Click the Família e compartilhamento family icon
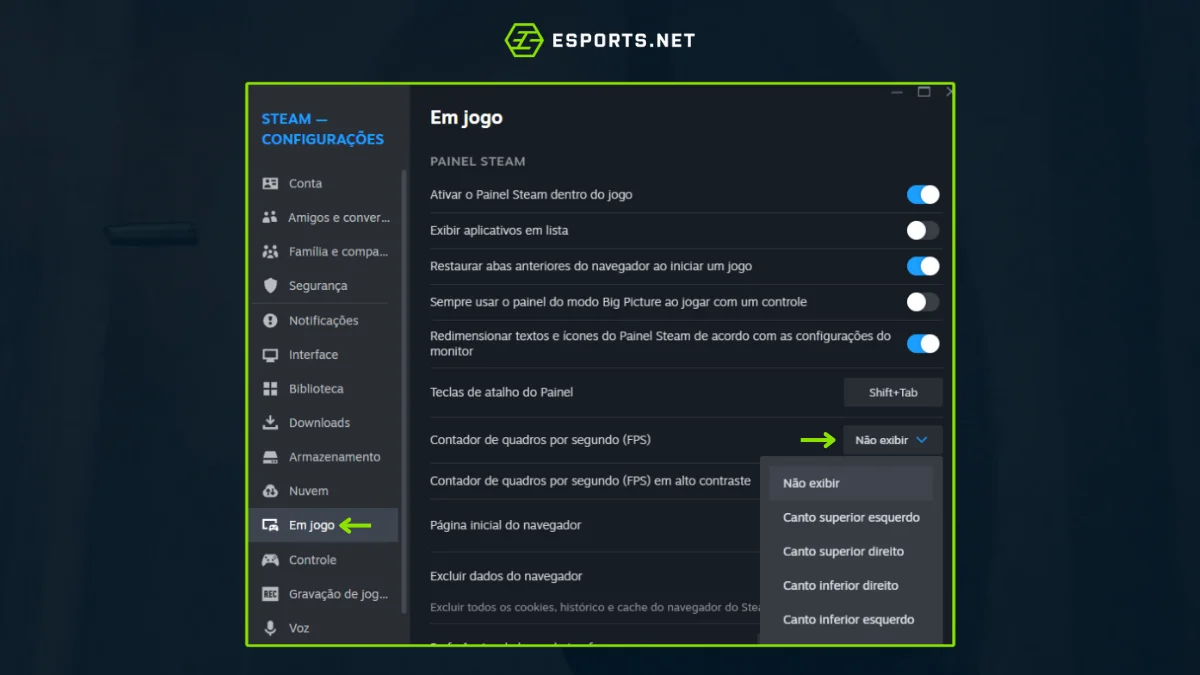 point(270,251)
